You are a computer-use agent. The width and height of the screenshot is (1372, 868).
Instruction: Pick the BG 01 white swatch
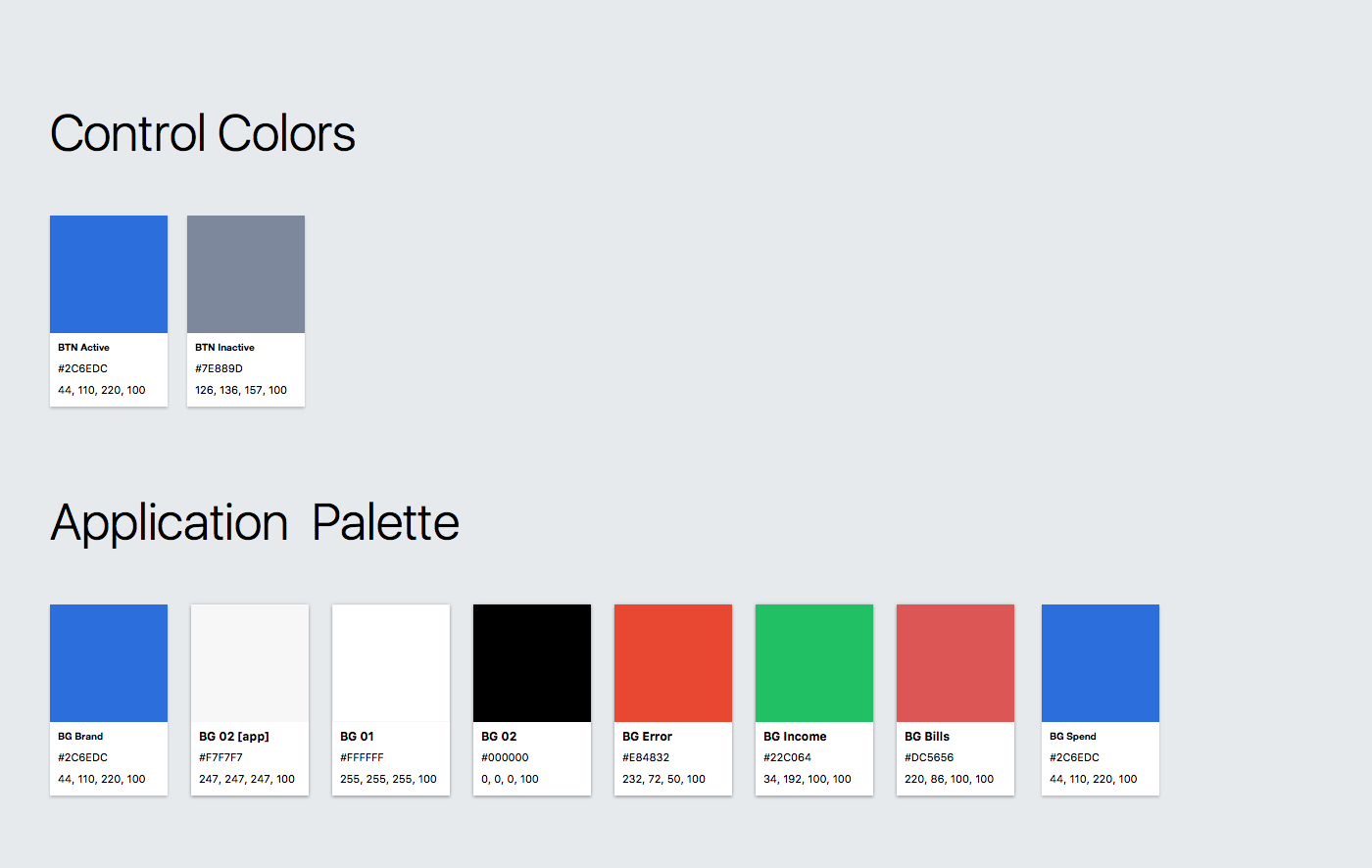(x=391, y=663)
